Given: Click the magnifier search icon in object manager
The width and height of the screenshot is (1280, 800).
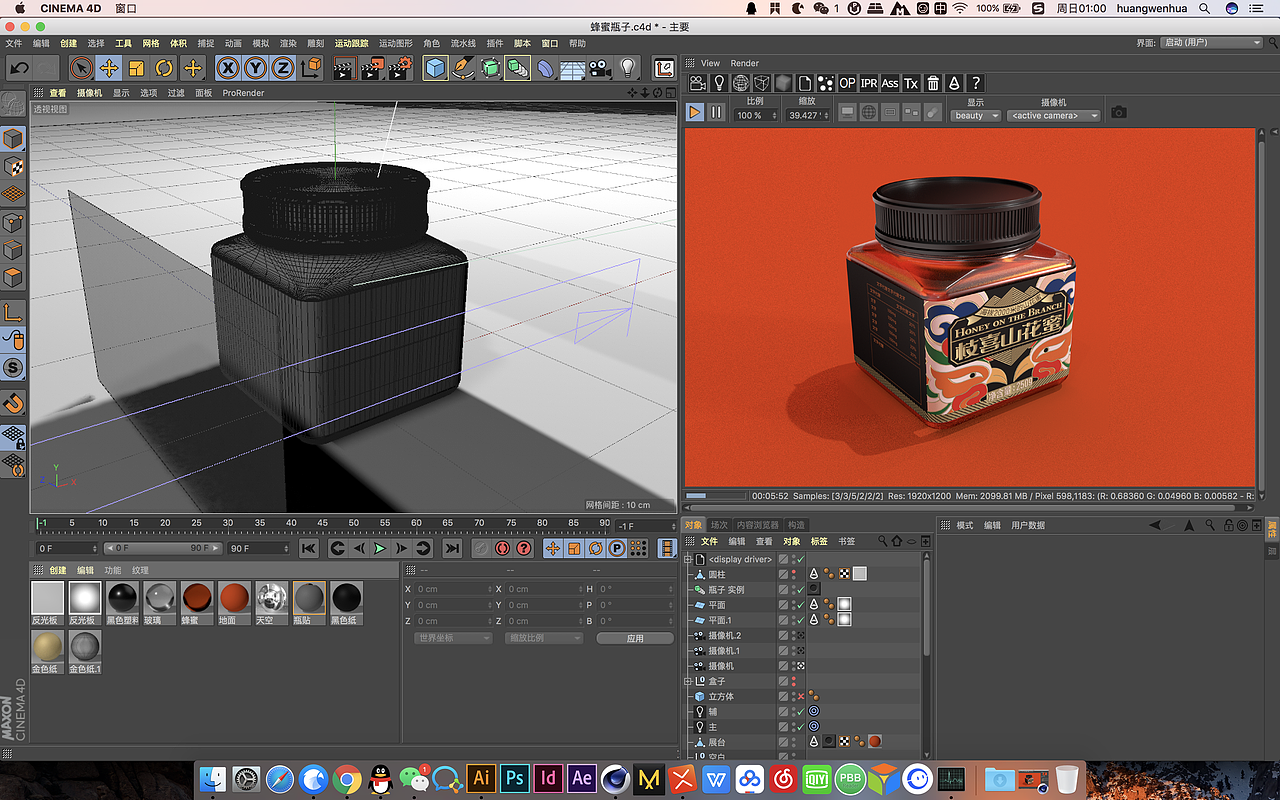Looking at the screenshot, I should [x=883, y=541].
